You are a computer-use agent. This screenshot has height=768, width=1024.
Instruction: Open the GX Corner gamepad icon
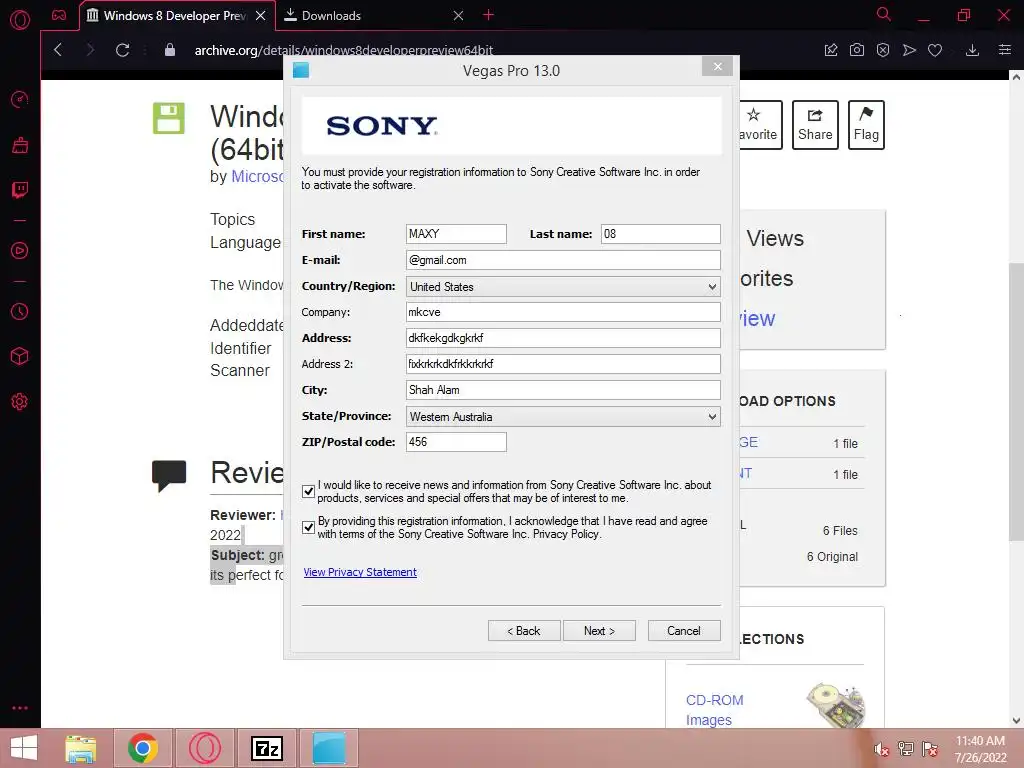(59, 15)
